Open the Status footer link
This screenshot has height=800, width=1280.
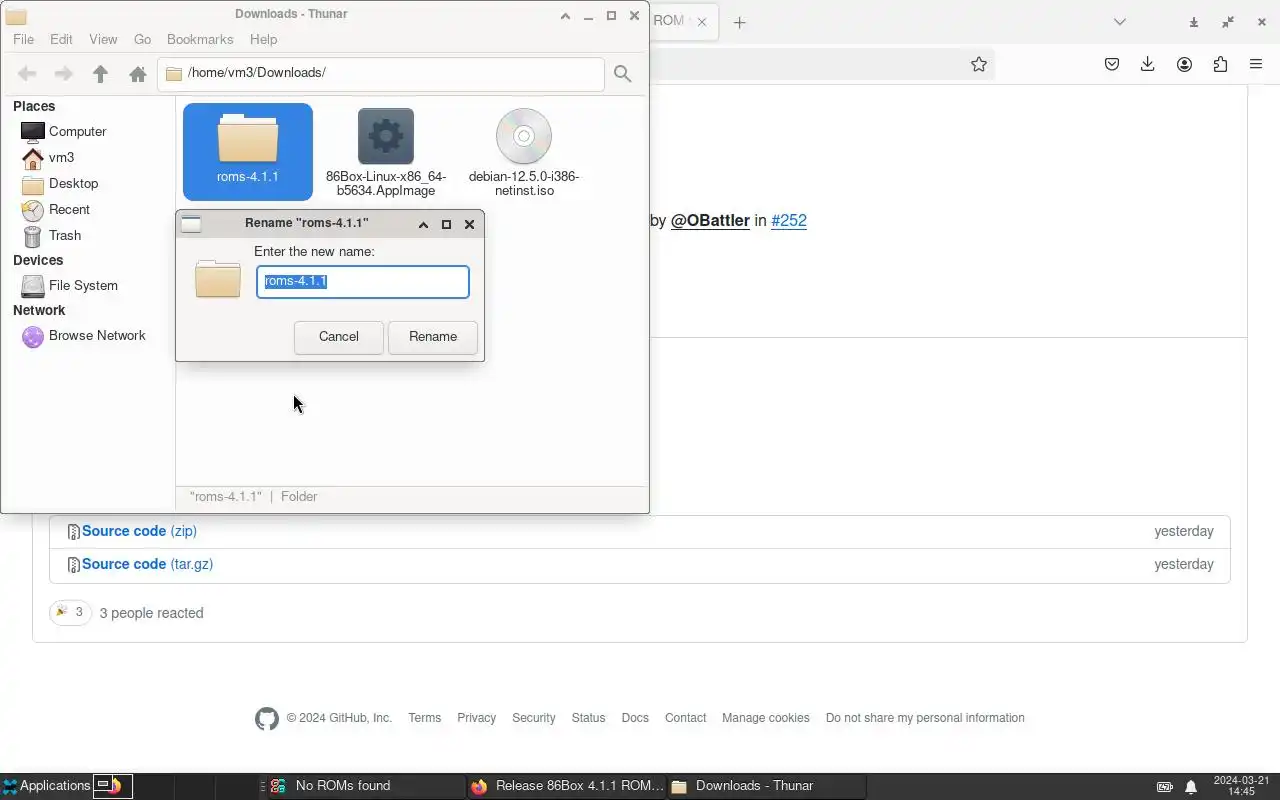[588, 718]
